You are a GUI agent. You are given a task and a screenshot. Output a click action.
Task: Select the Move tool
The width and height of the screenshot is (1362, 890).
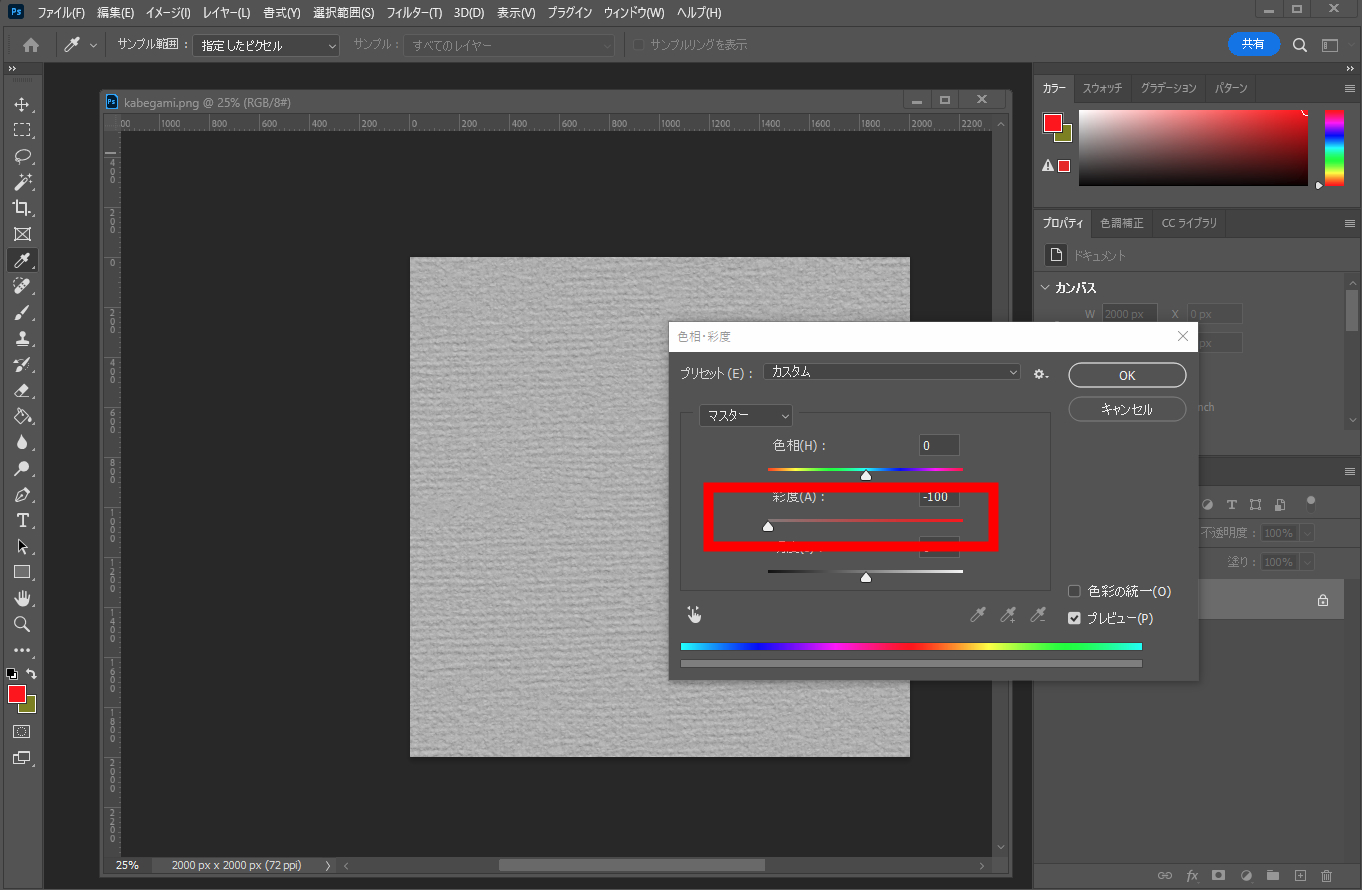(x=22, y=104)
